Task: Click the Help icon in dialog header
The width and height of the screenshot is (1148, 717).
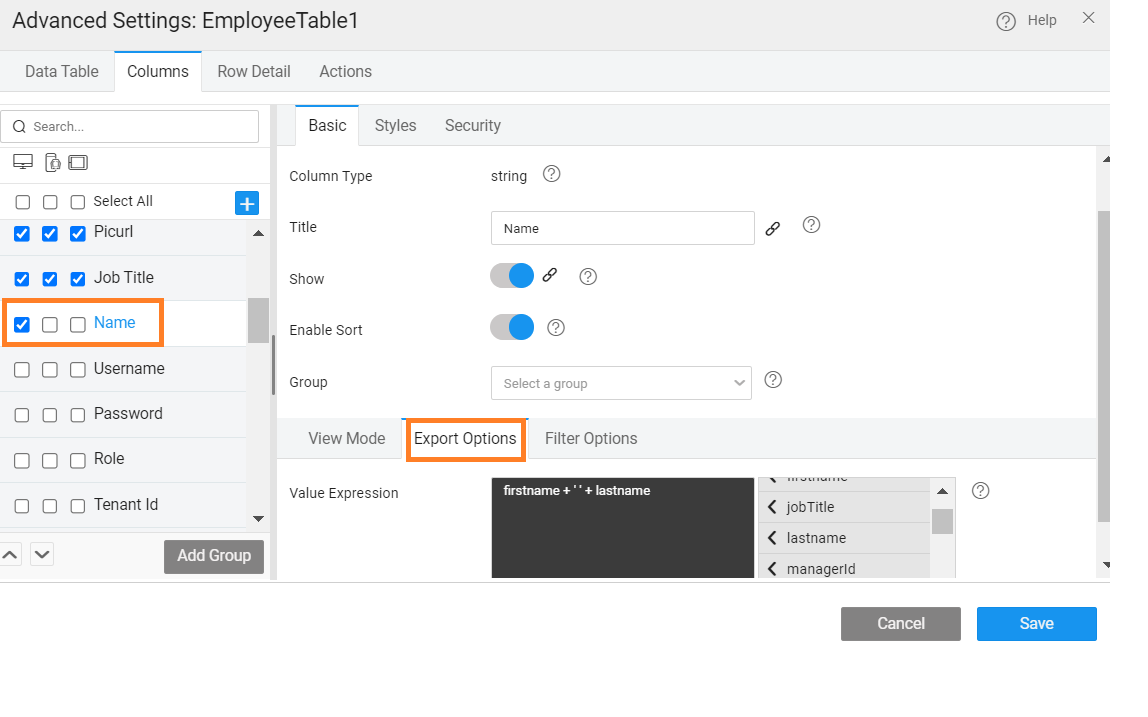Action: click(1006, 21)
